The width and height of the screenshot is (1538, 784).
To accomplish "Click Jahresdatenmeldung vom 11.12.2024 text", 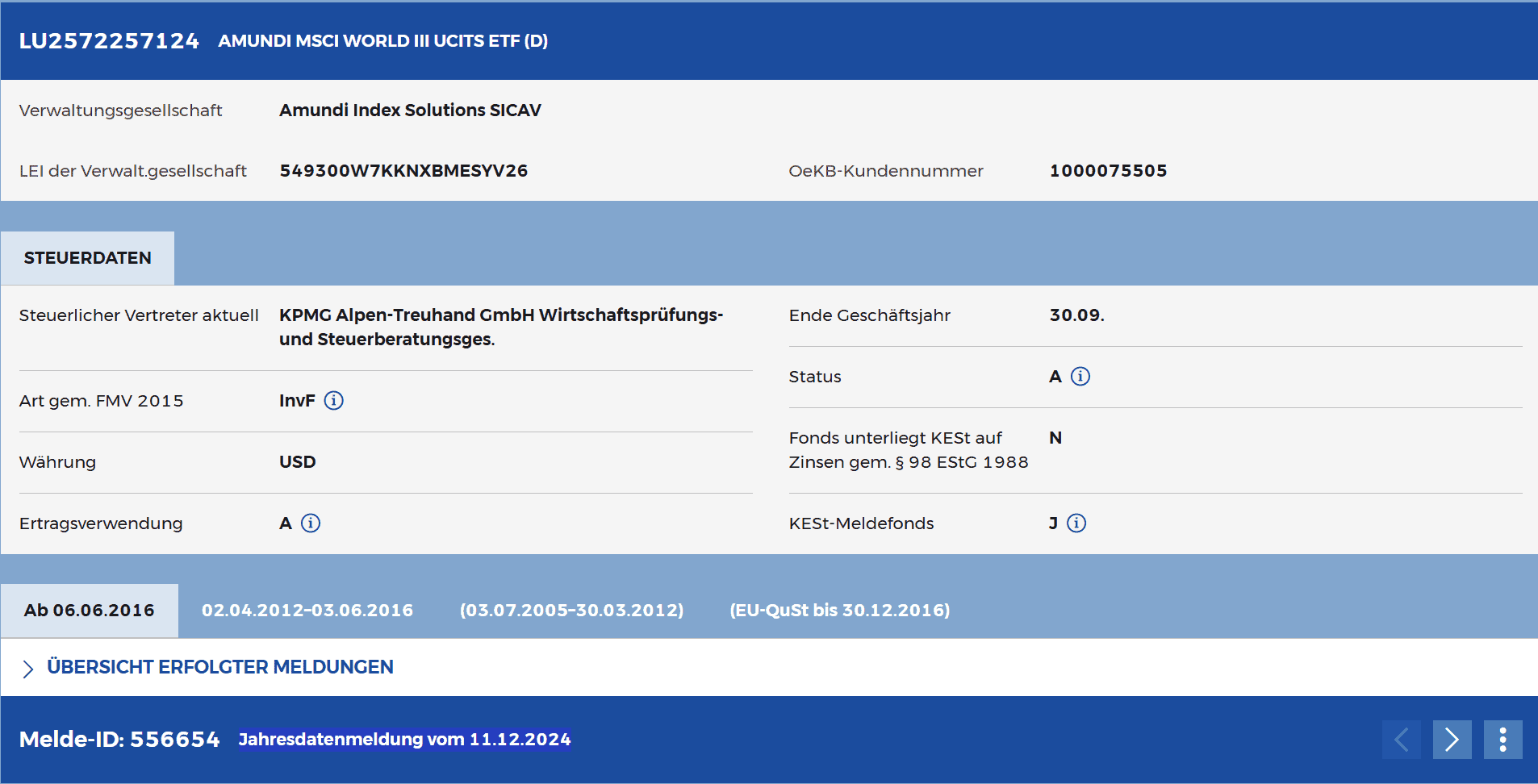I will [404, 740].
